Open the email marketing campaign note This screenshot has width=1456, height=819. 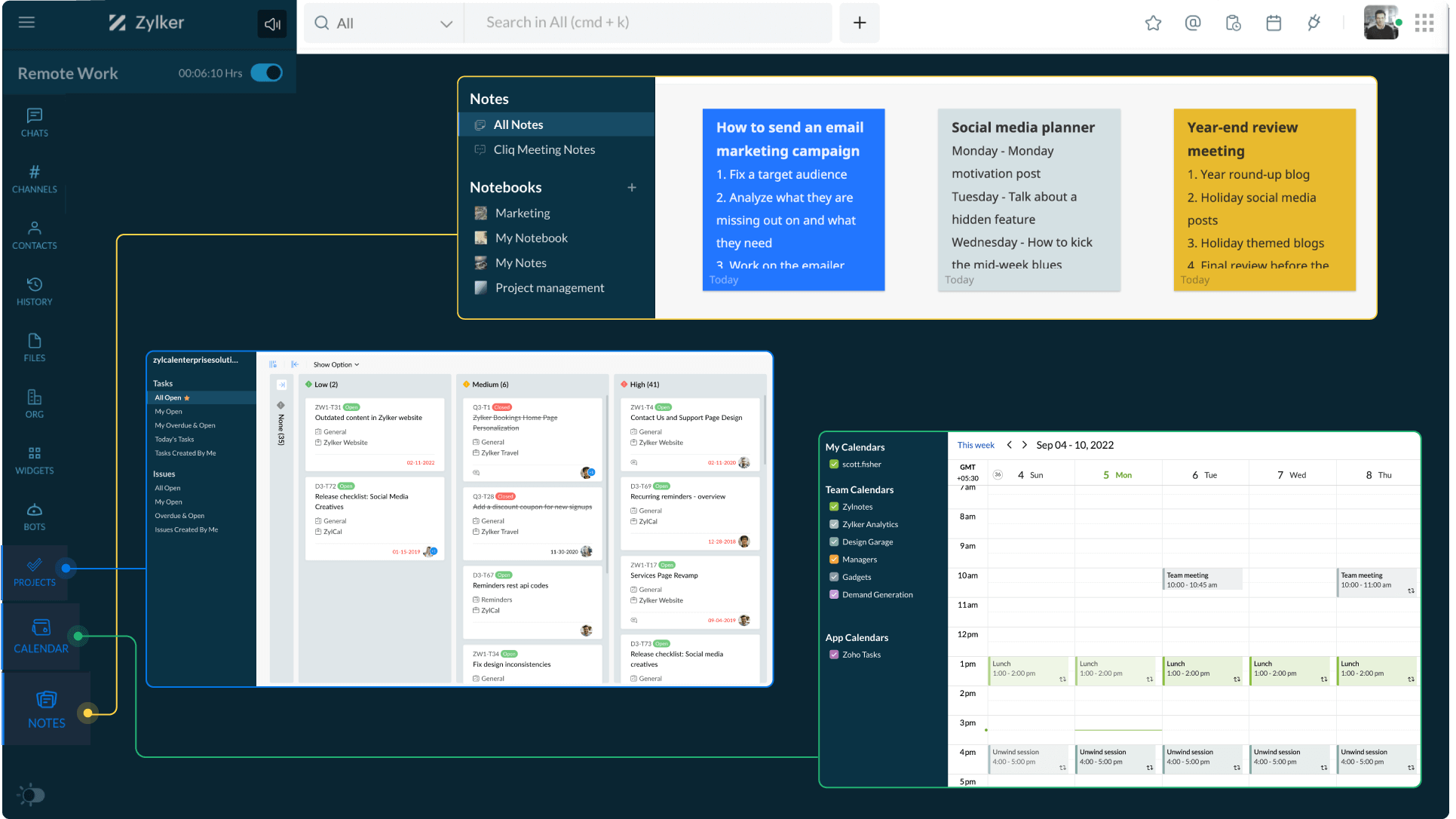coord(793,200)
